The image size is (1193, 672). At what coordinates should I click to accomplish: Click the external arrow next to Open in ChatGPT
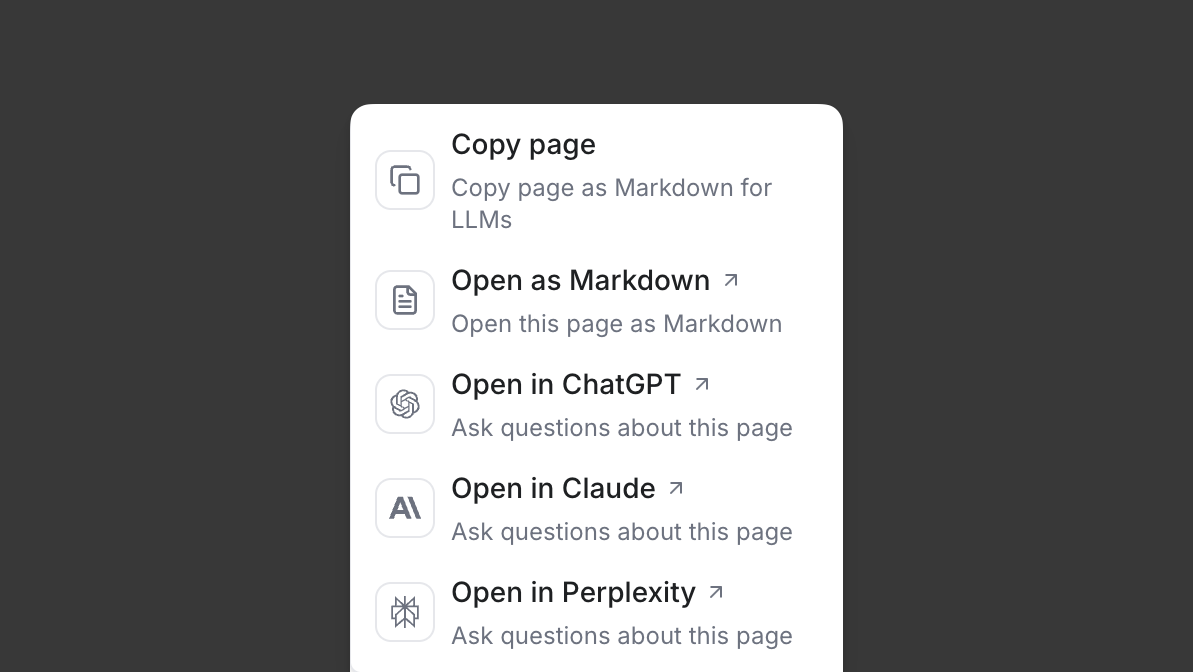pos(702,384)
